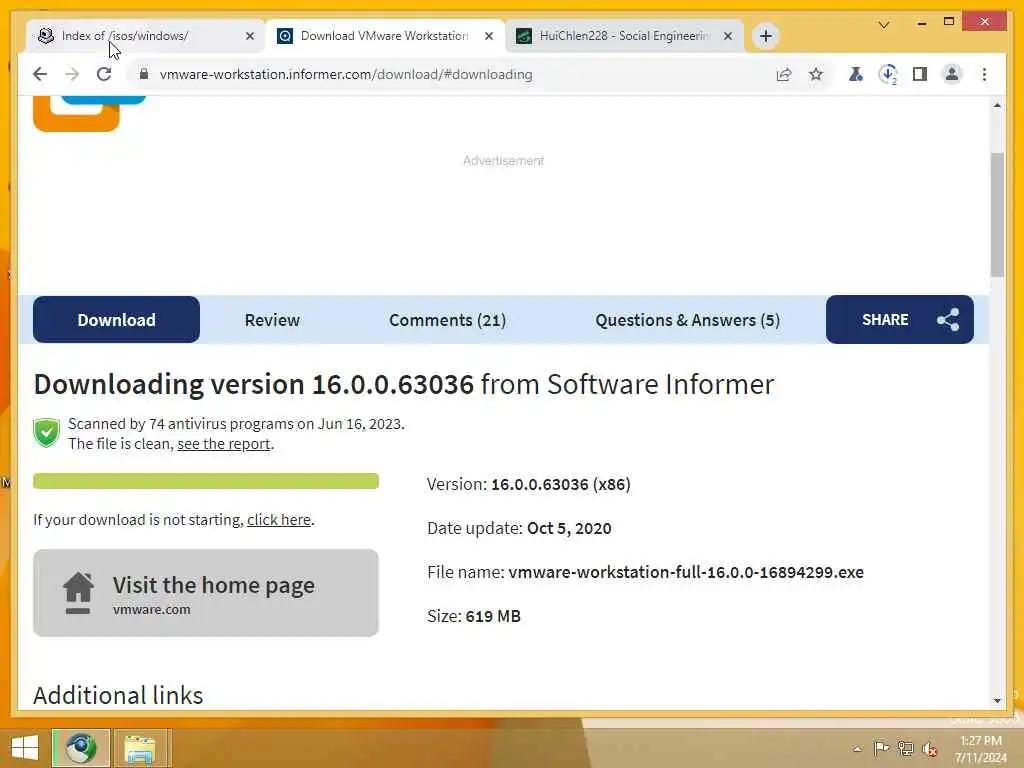1024x768 pixels.
Task: Click the browser forward arrow
Action: pyautogui.click(x=72, y=74)
